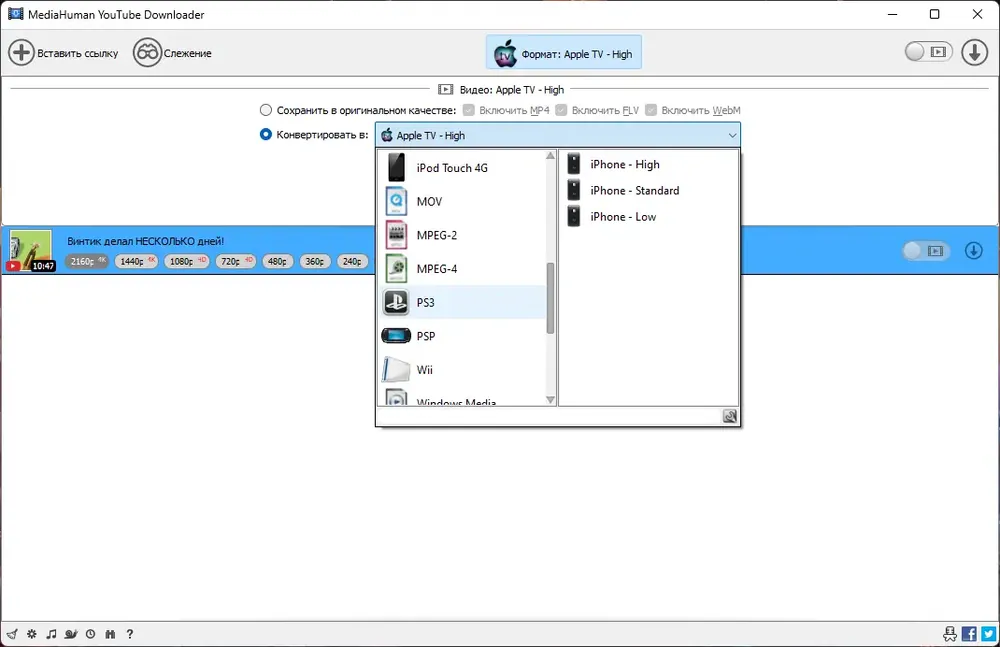The width and height of the screenshot is (1000, 647).
Task: Toggle the snail speed-limit icon
Action: [x=71, y=634]
